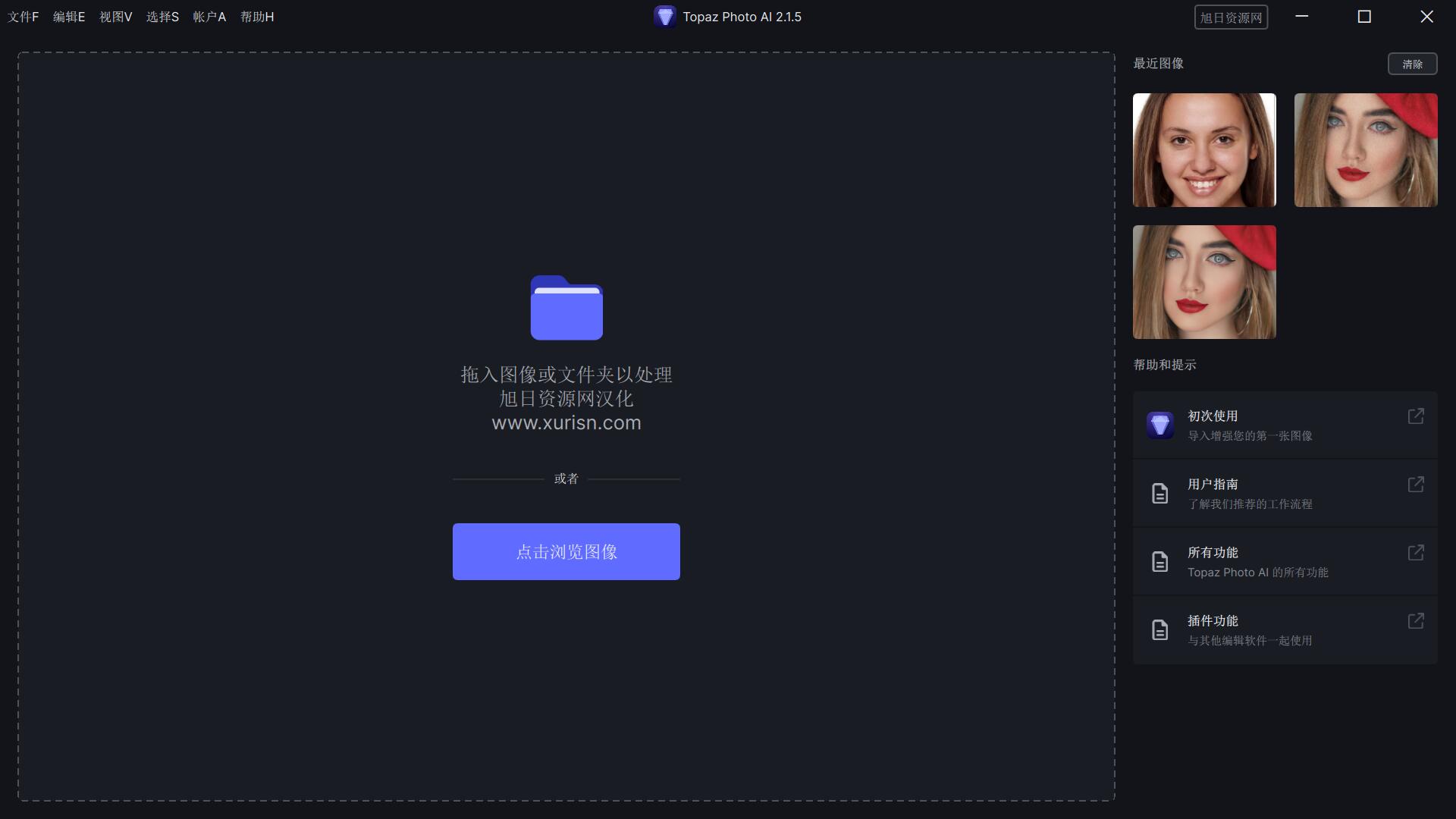Open the red beret portrait thumbnail
Viewport: 1456px width, 819px height.
coord(1365,149)
